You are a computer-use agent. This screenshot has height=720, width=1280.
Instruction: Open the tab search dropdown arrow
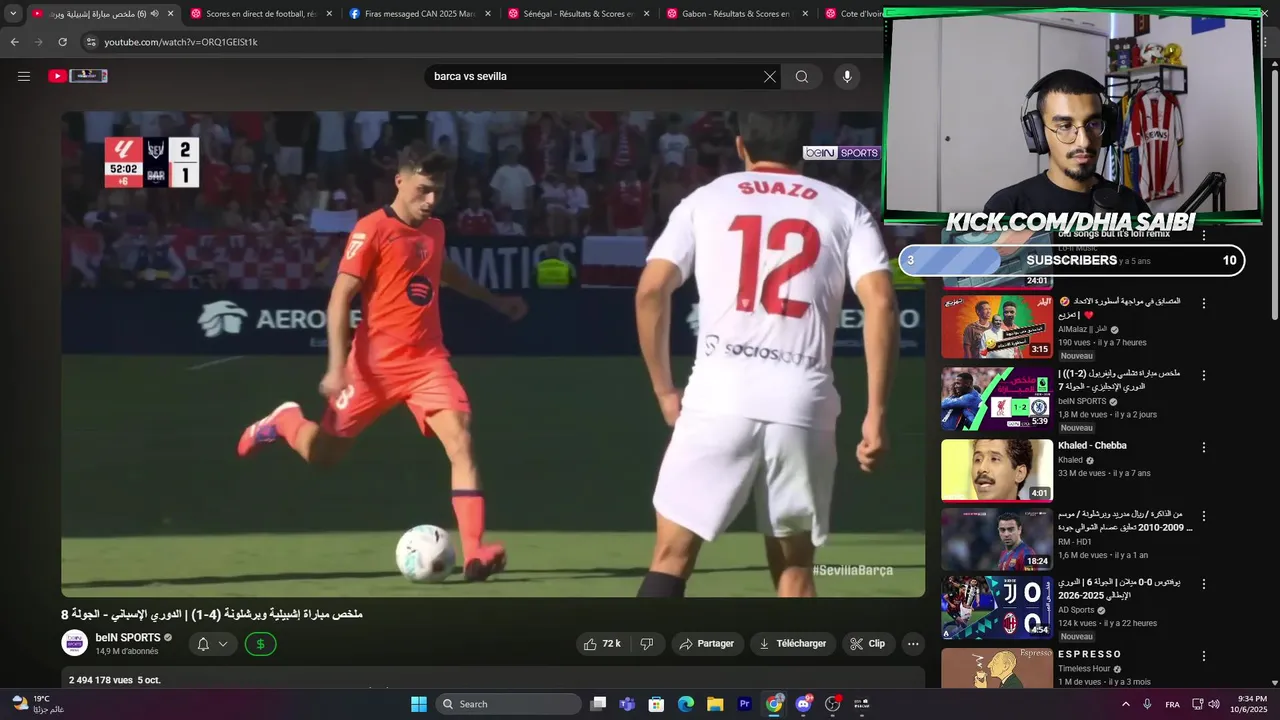(13, 14)
